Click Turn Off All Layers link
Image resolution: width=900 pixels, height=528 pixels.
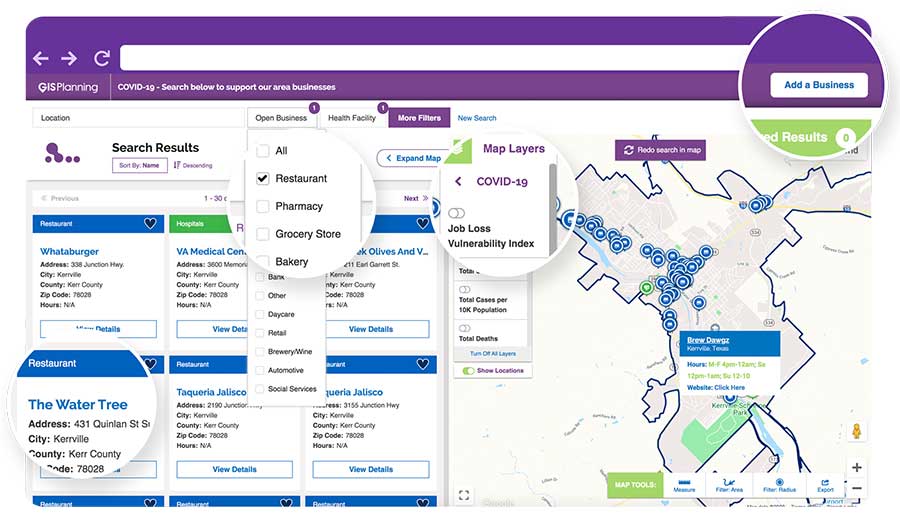(493, 354)
